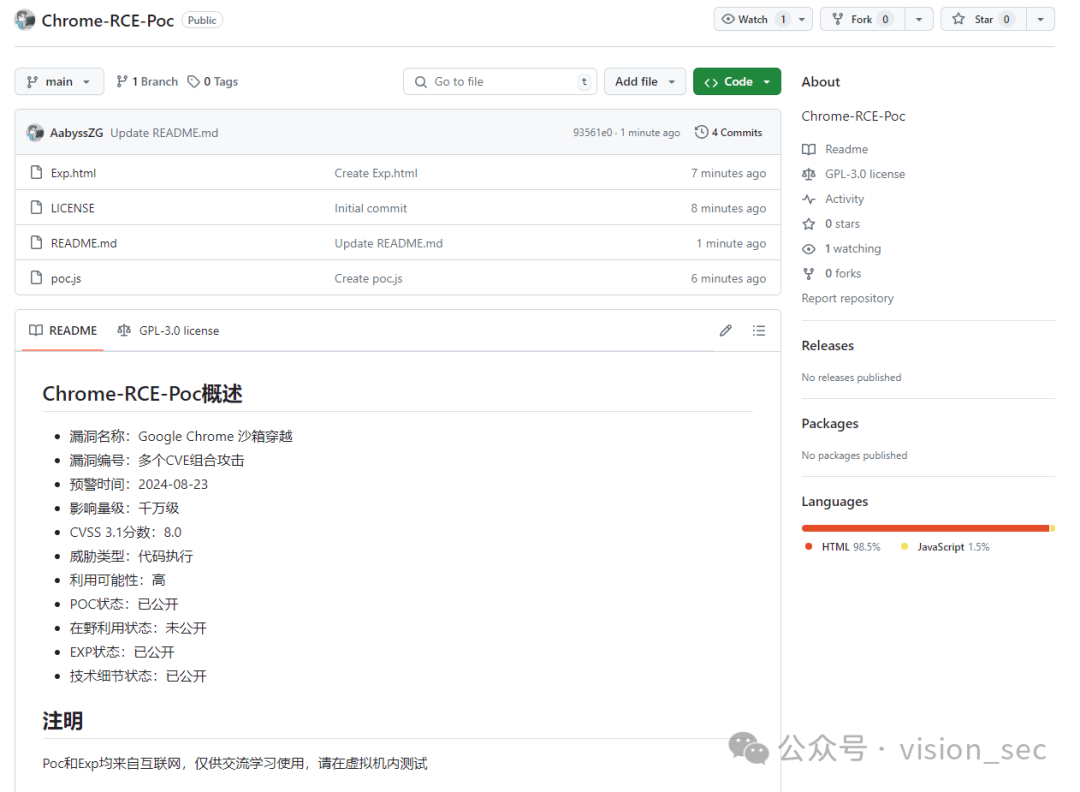Screen dimensions: 1080x792
Task: Open the main branch selector dropdown
Action: [x=59, y=81]
